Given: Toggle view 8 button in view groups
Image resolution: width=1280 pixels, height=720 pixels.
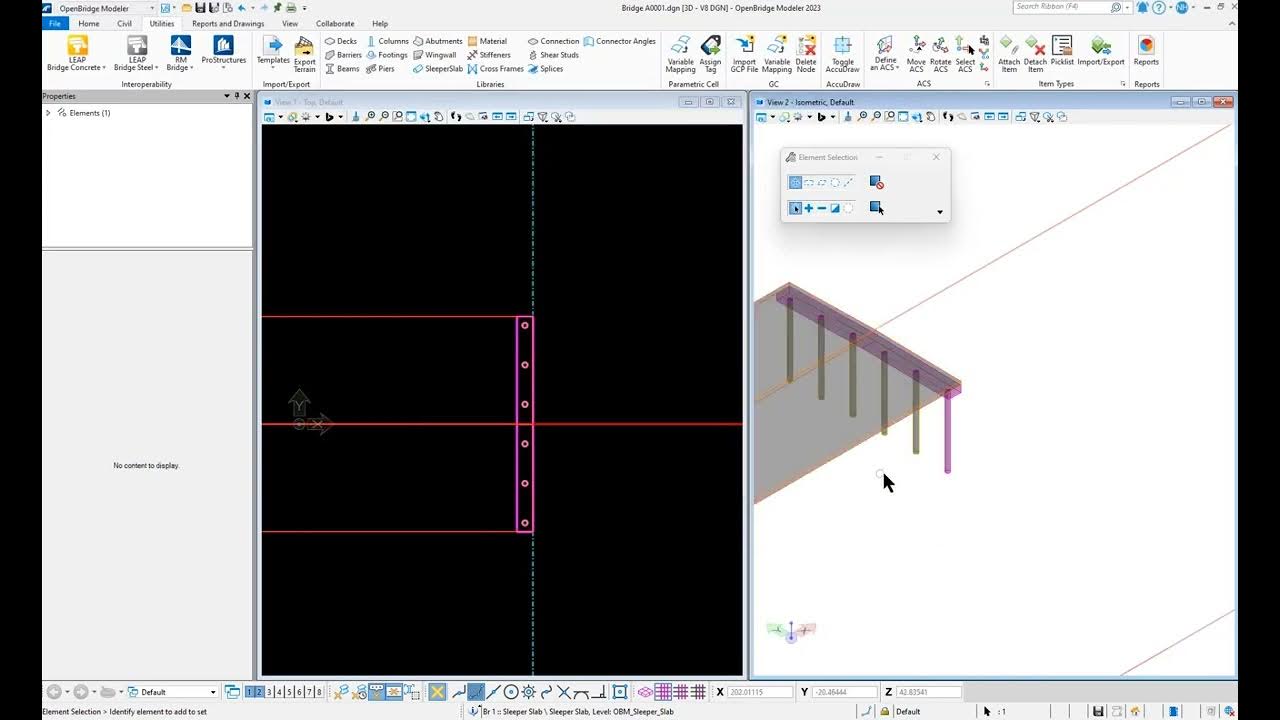Looking at the screenshot, I should tap(319, 692).
